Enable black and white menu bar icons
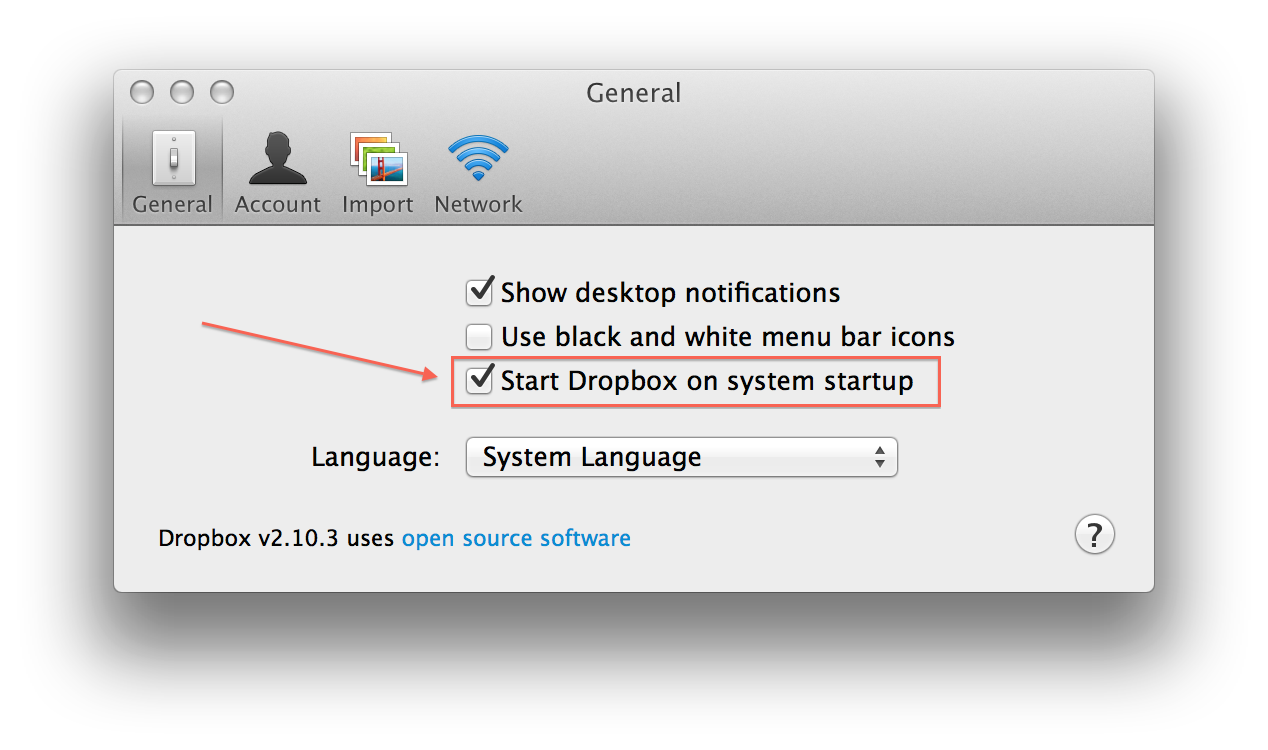This screenshot has height=750, width=1268. coord(480,337)
